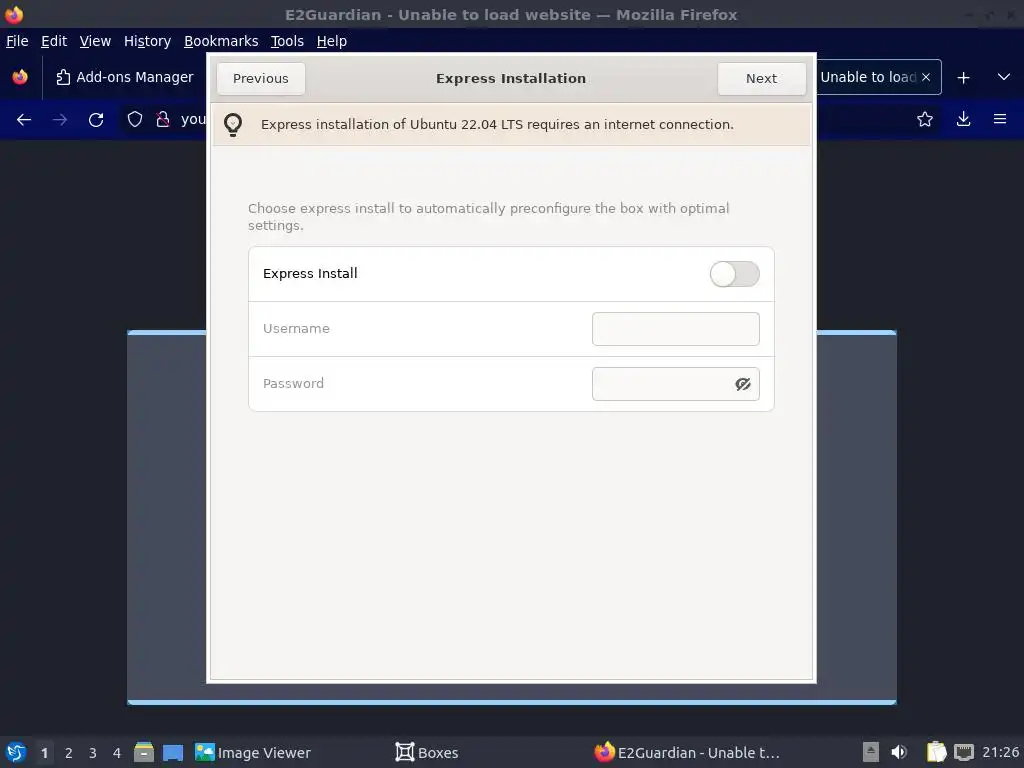Click the insecure connection lock icon

[x=163, y=120]
